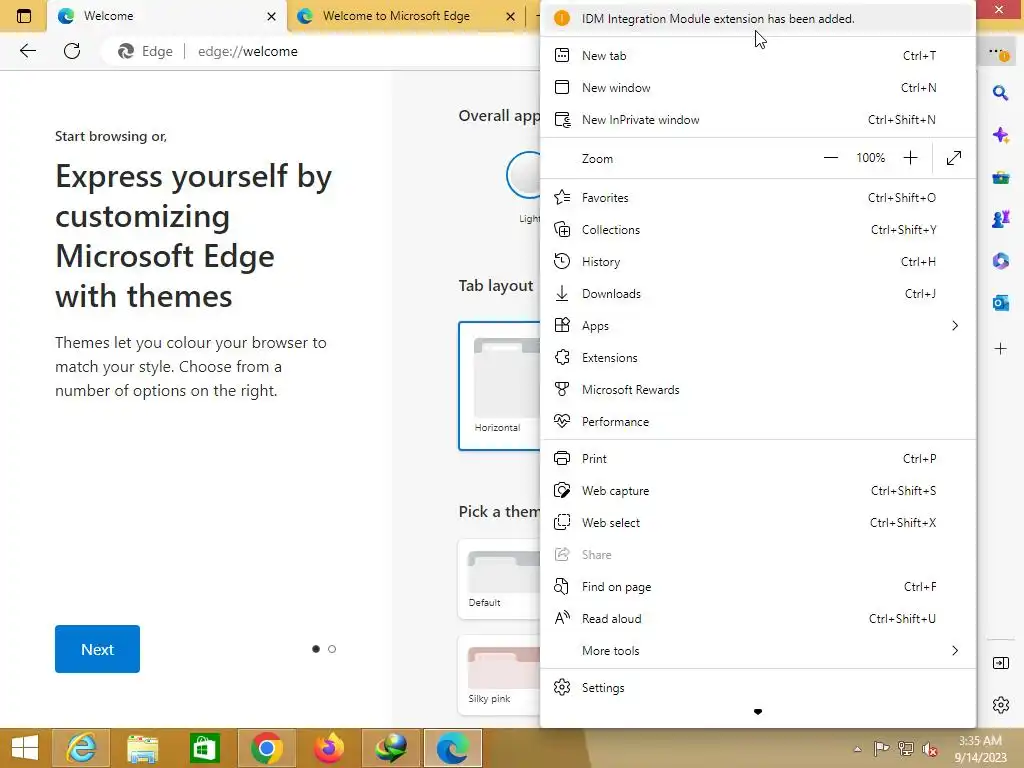Open Performance menu item
1024x768 pixels.
(758, 422)
